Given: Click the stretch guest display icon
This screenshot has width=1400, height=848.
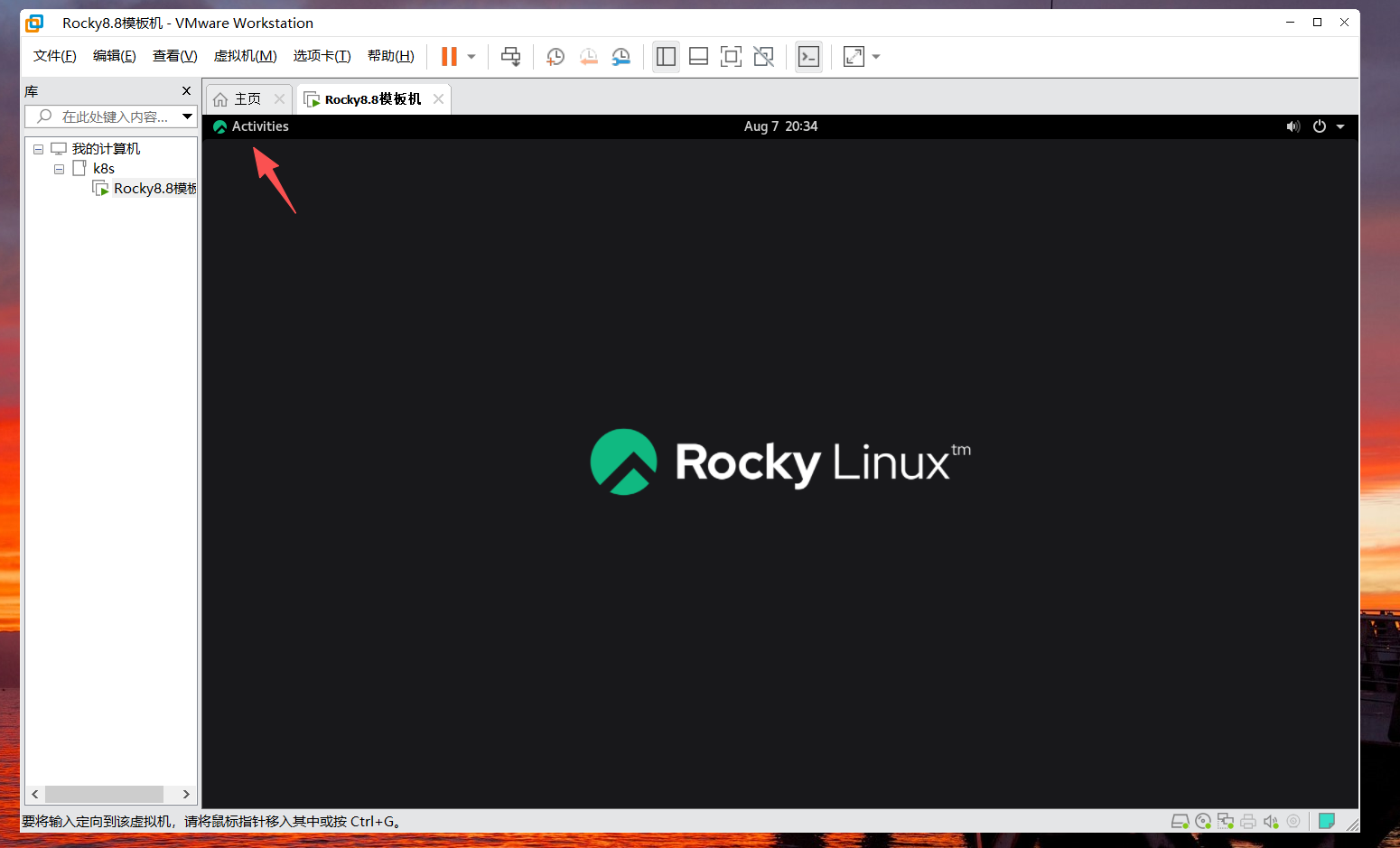Looking at the screenshot, I should pos(854,57).
